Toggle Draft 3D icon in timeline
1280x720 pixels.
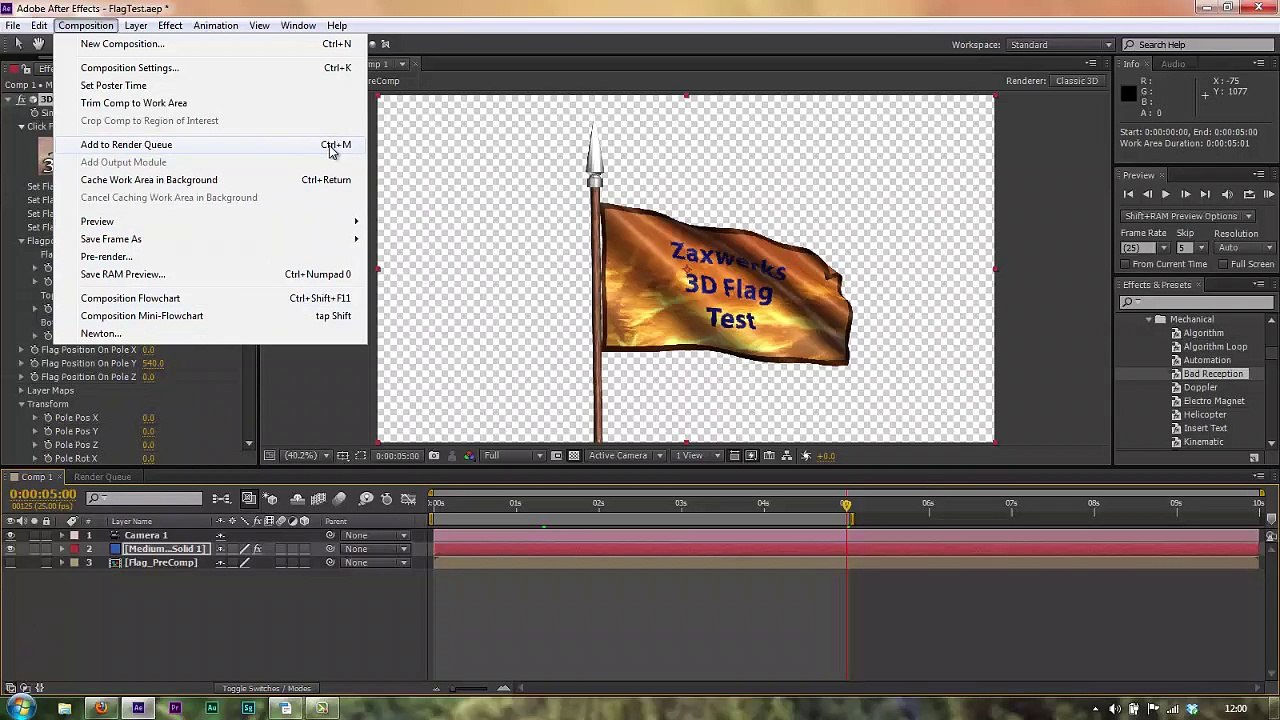tap(270, 499)
